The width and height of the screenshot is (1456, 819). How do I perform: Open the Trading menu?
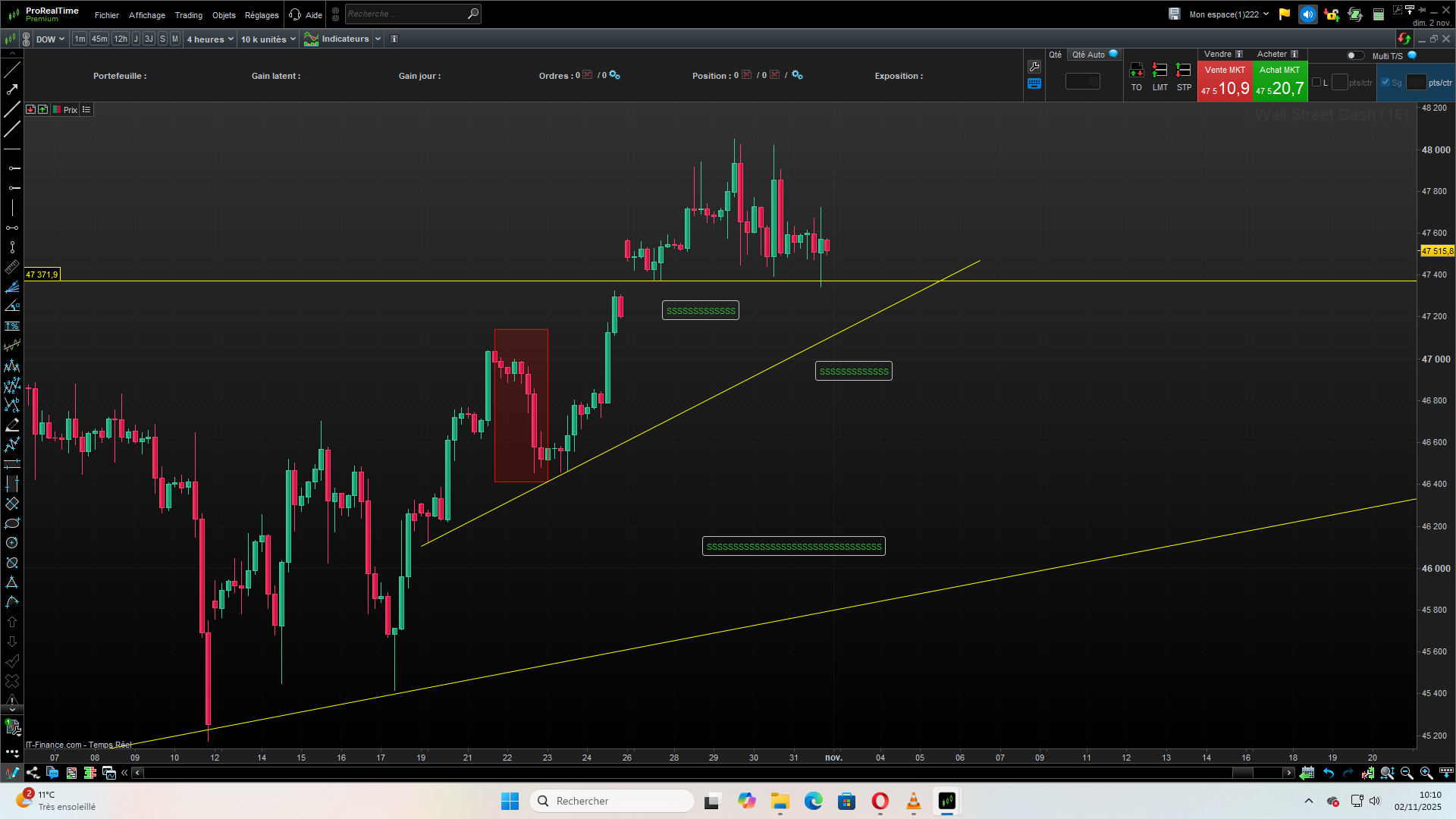pyautogui.click(x=188, y=15)
